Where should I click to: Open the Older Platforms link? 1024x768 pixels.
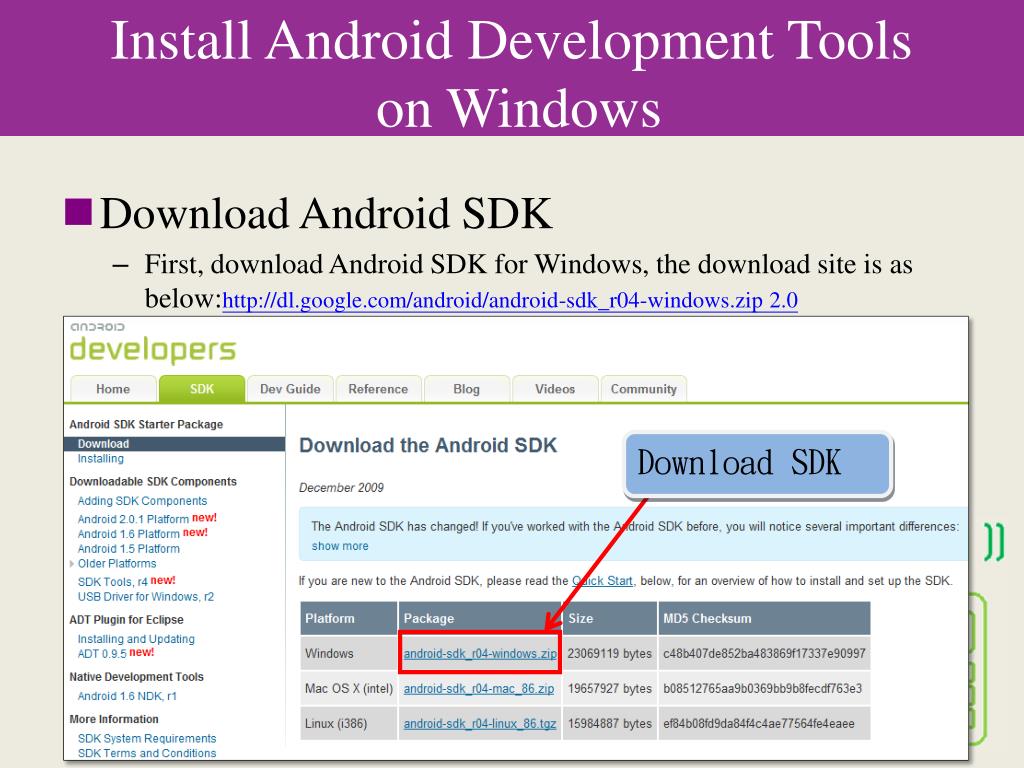tap(117, 564)
